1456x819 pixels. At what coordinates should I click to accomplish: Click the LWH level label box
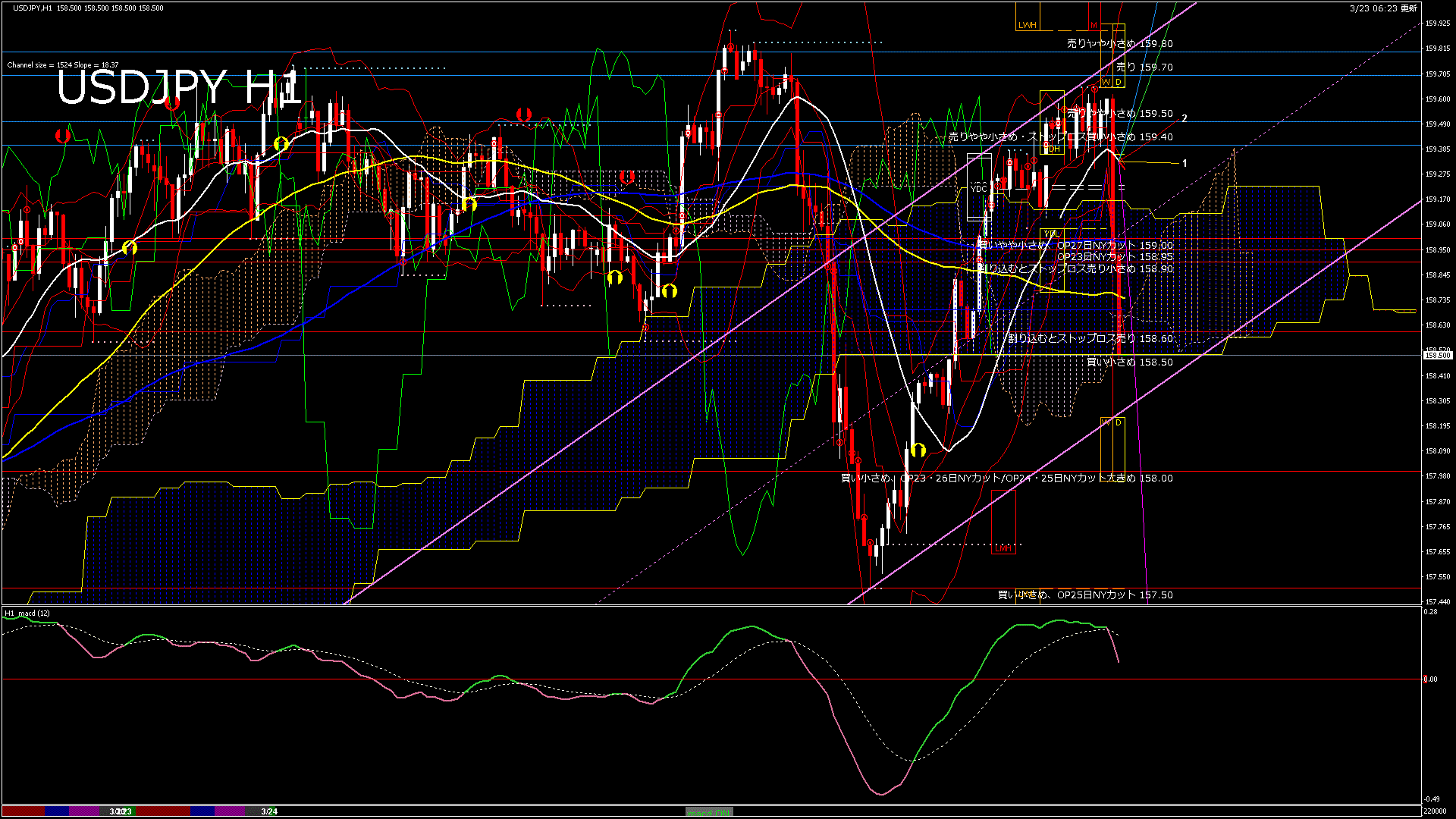(x=1027, y=25)
